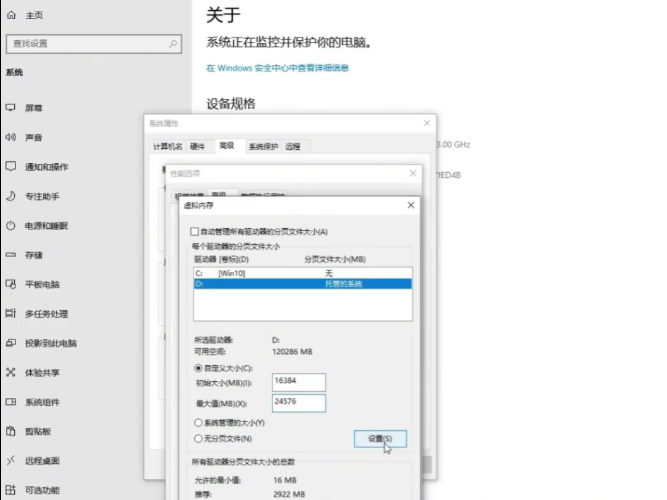Click the 初始大小 input field
Viewport: 667px width, 500px height.
[298, 382]
